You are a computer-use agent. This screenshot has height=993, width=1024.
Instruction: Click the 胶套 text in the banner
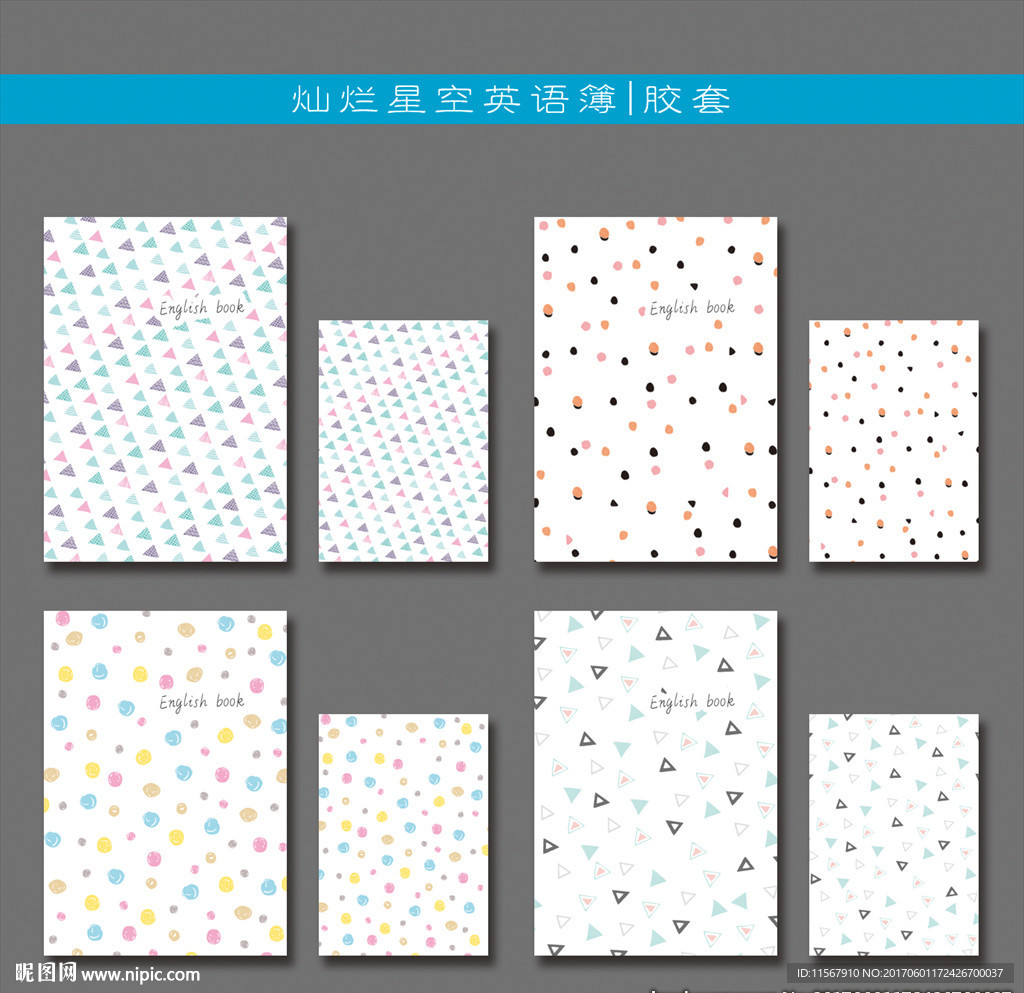(x=686, y=99)
